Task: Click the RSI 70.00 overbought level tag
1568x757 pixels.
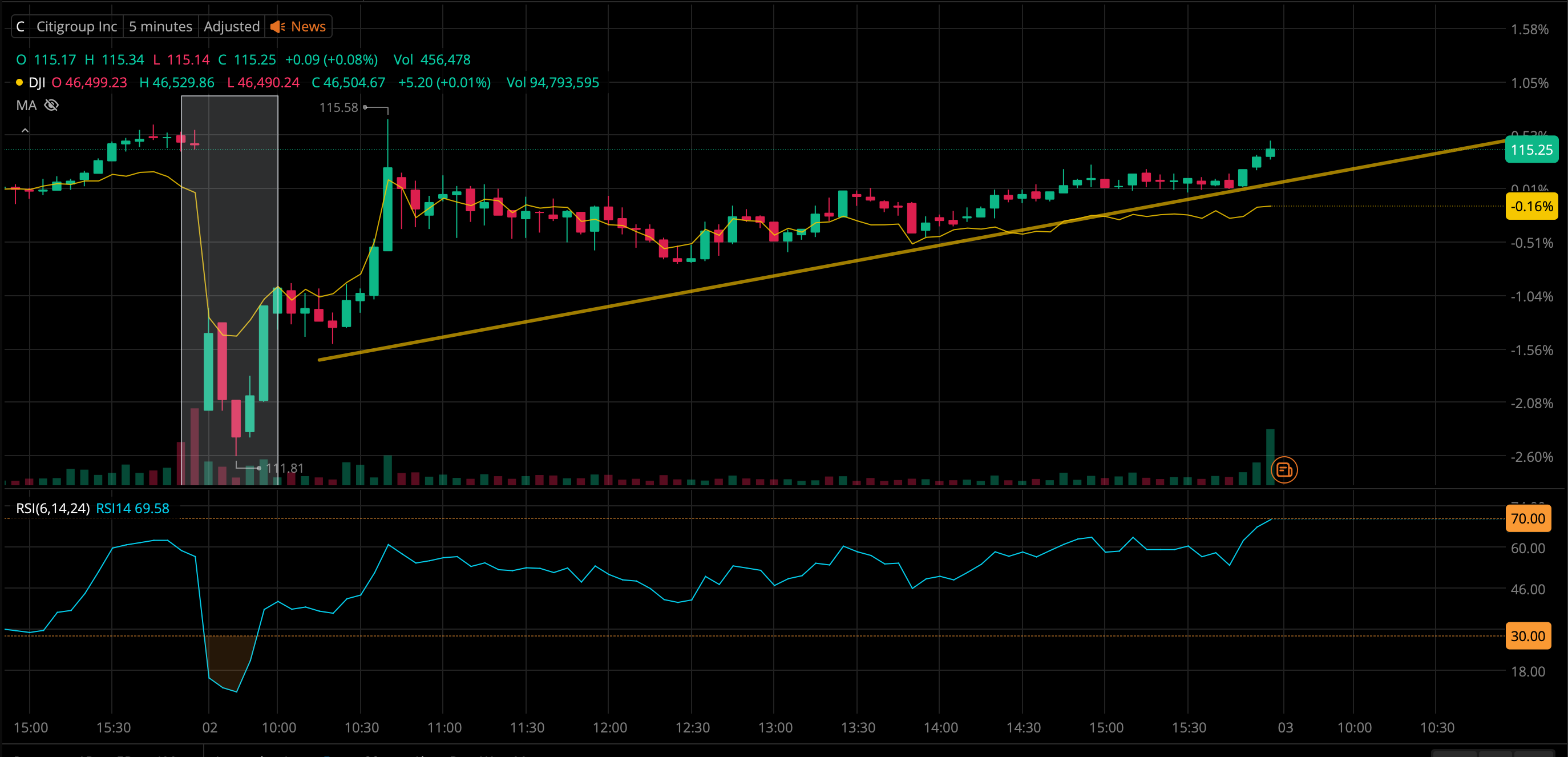Action: click(1528, 518)
